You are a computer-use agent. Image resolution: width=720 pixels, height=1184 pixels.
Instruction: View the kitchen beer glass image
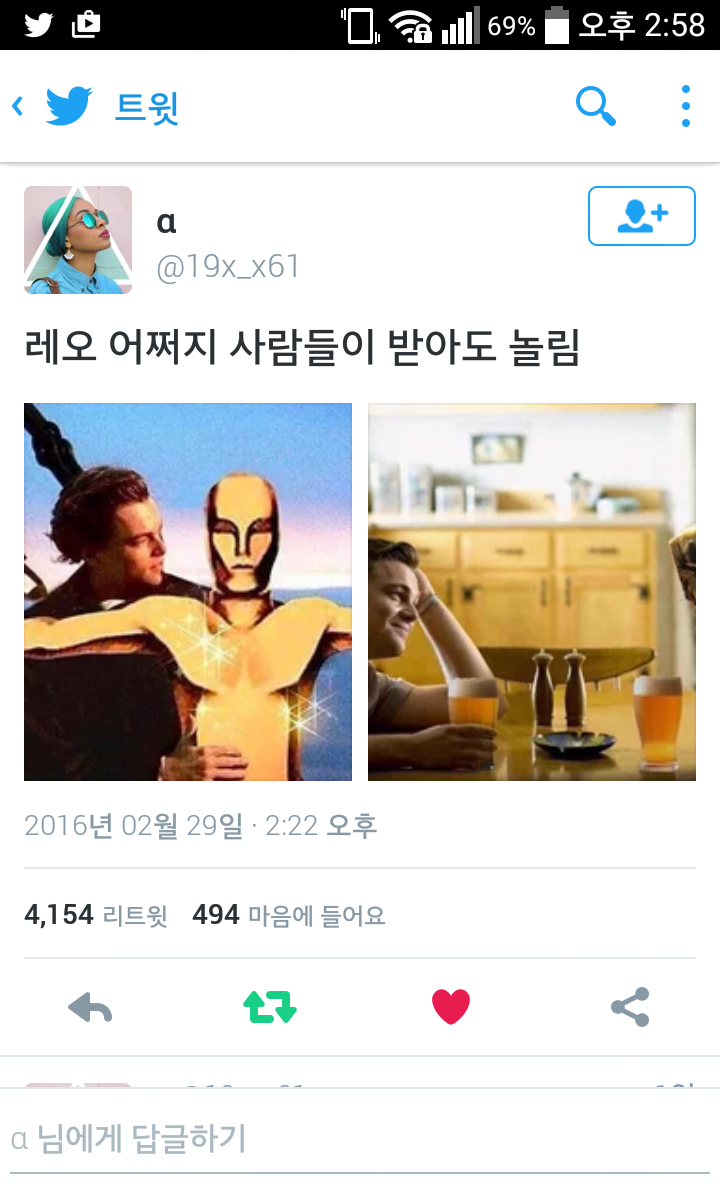(x=531, y=592)
